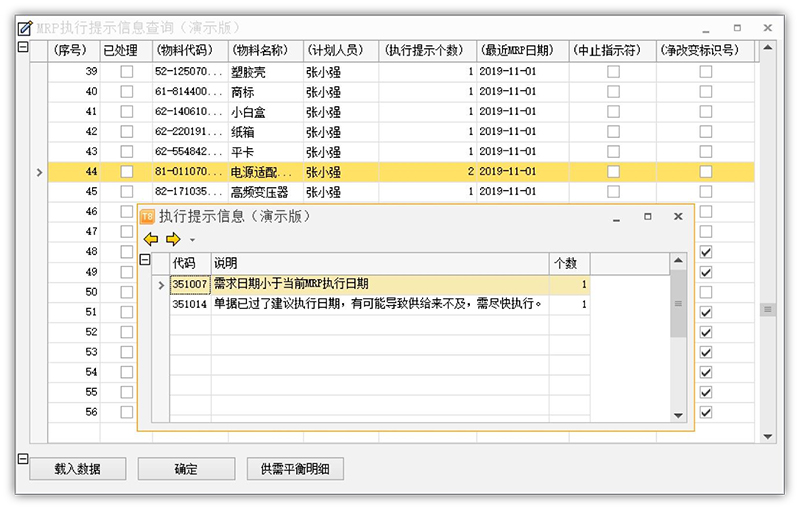800x510 pixels.
Task: Click the row indicator arrow of row 44
Action: [x=39, y=172]
